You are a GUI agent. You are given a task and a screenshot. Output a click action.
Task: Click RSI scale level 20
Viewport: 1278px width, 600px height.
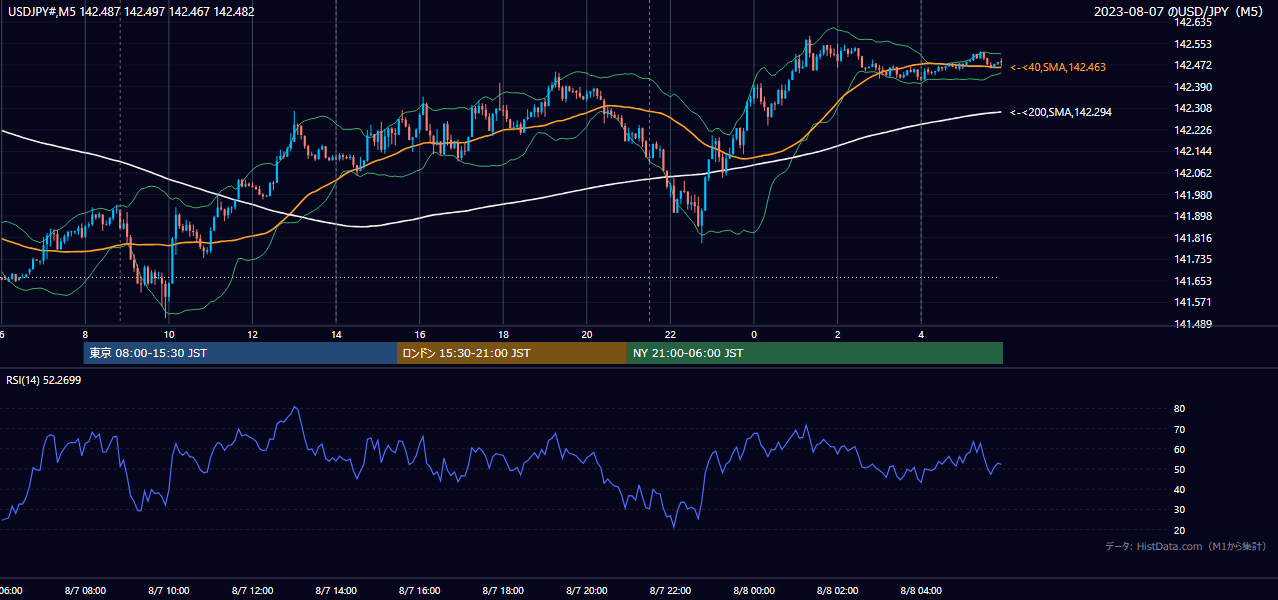(x=1179, y=530)
